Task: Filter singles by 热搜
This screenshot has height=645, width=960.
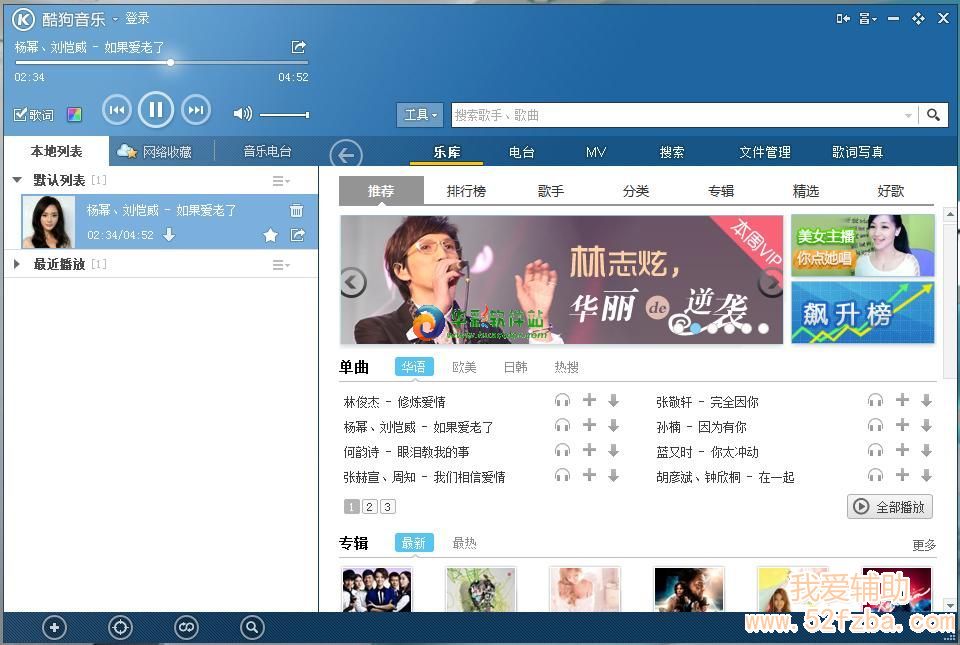Action: coord(566,367)
